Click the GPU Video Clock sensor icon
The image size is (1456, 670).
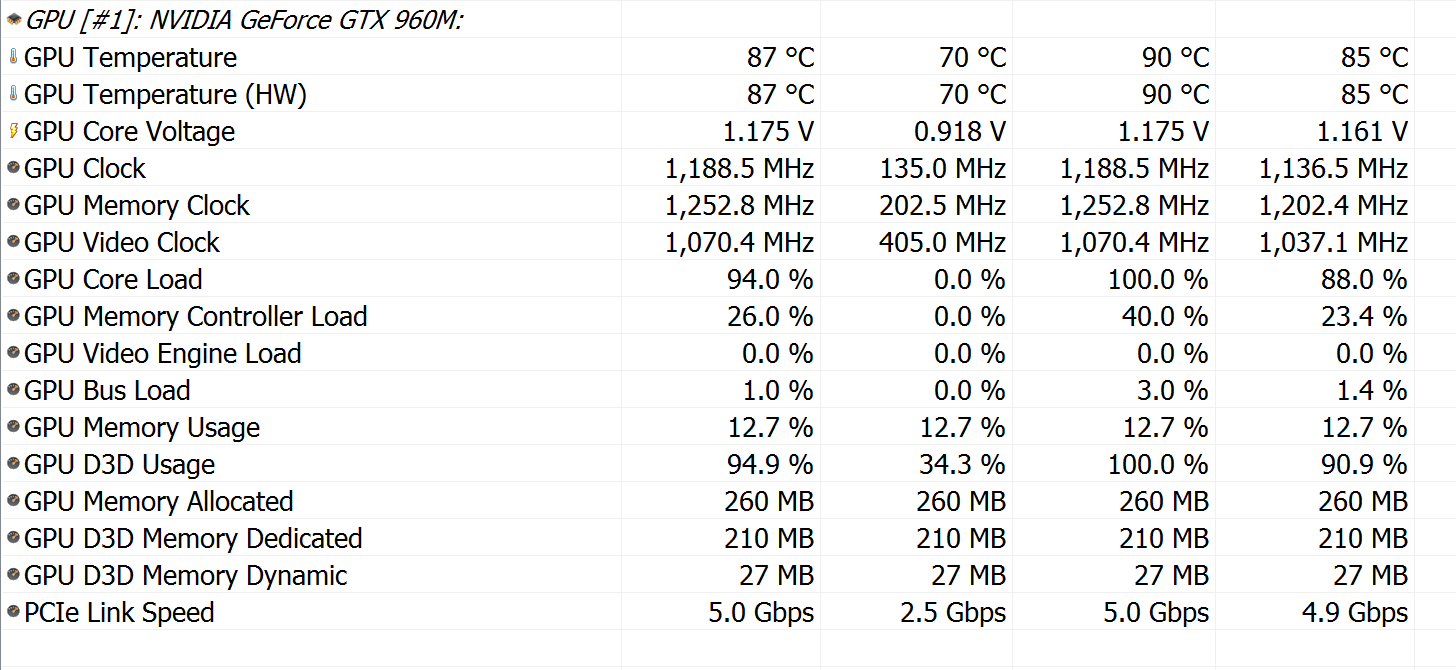point(13,243)
